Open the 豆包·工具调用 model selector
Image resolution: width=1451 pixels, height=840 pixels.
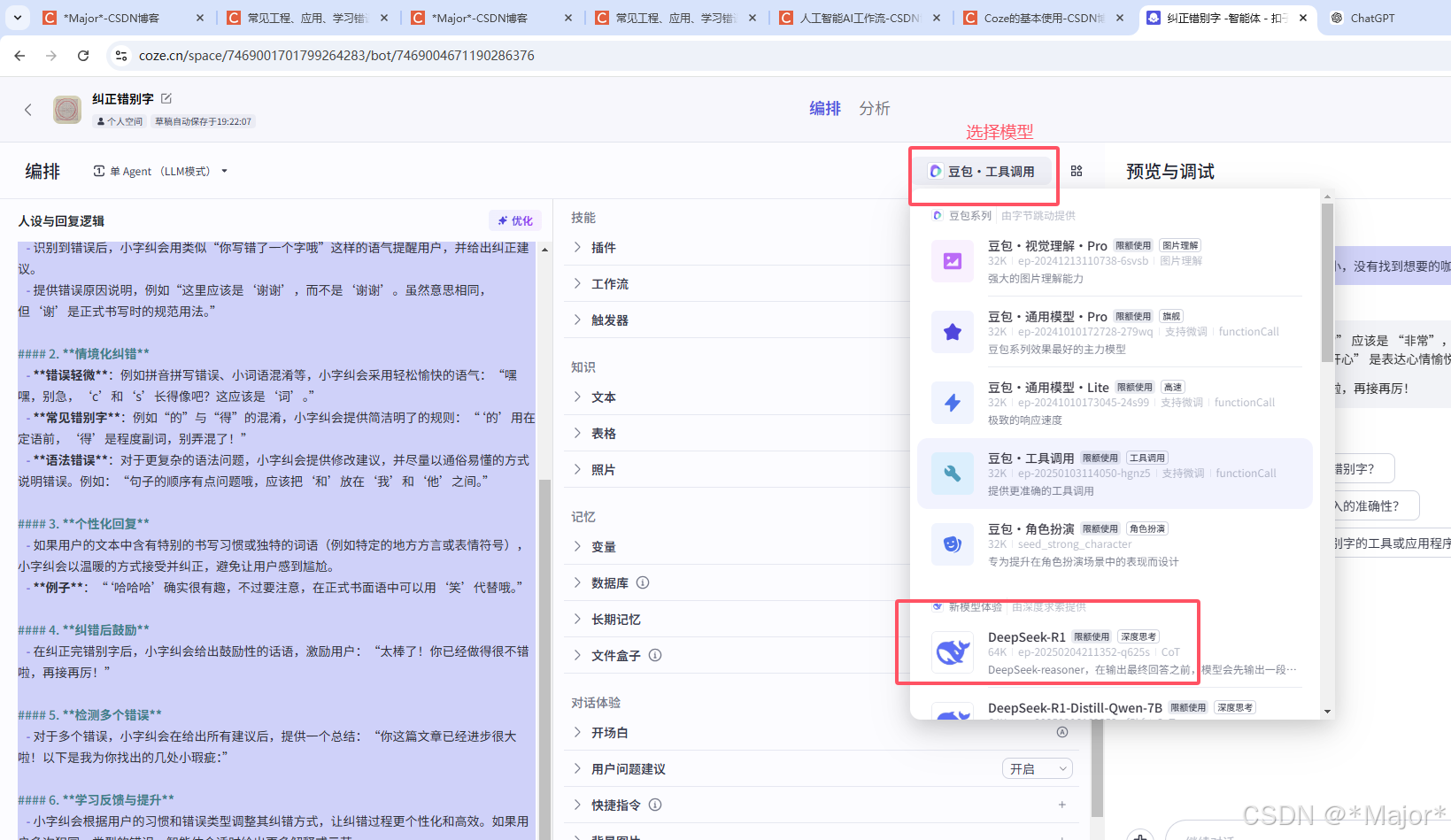tap(984, 172)
